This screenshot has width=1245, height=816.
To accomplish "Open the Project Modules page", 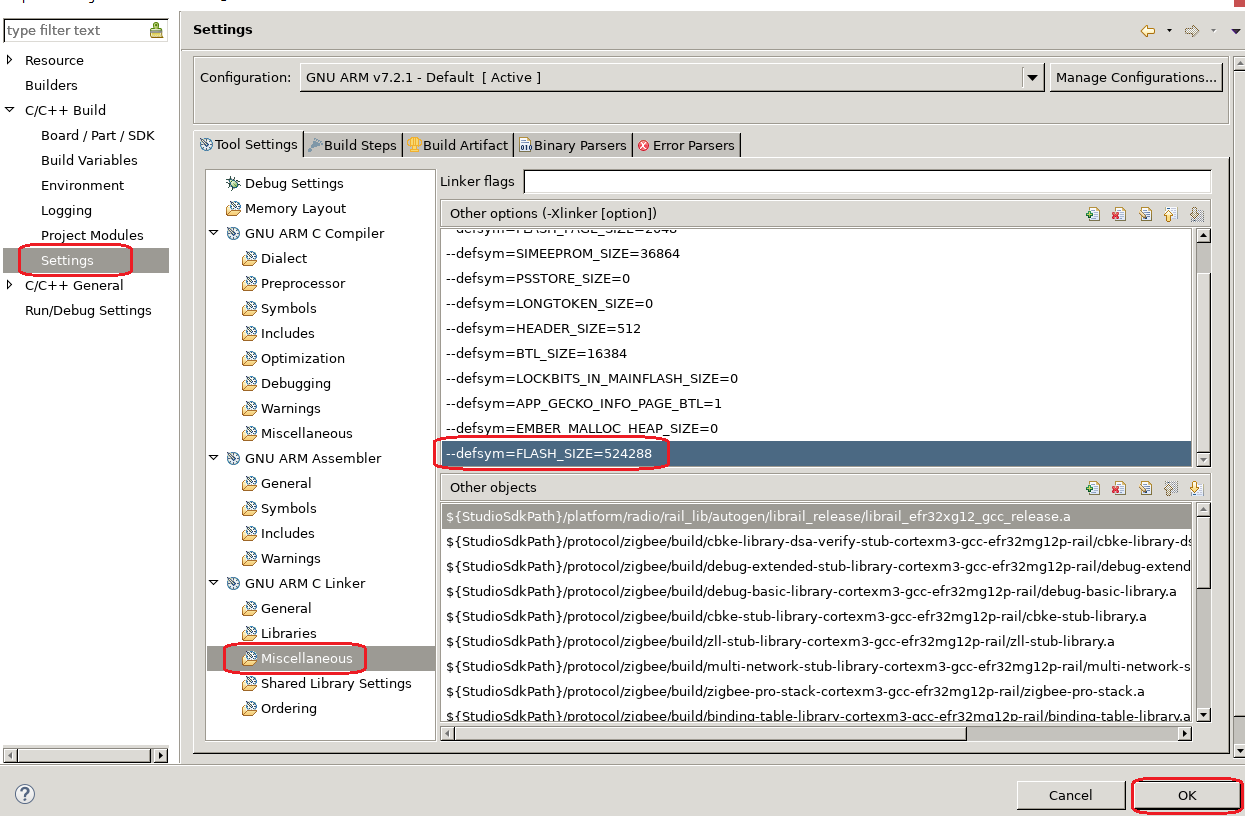I will [x=92, y=235].
